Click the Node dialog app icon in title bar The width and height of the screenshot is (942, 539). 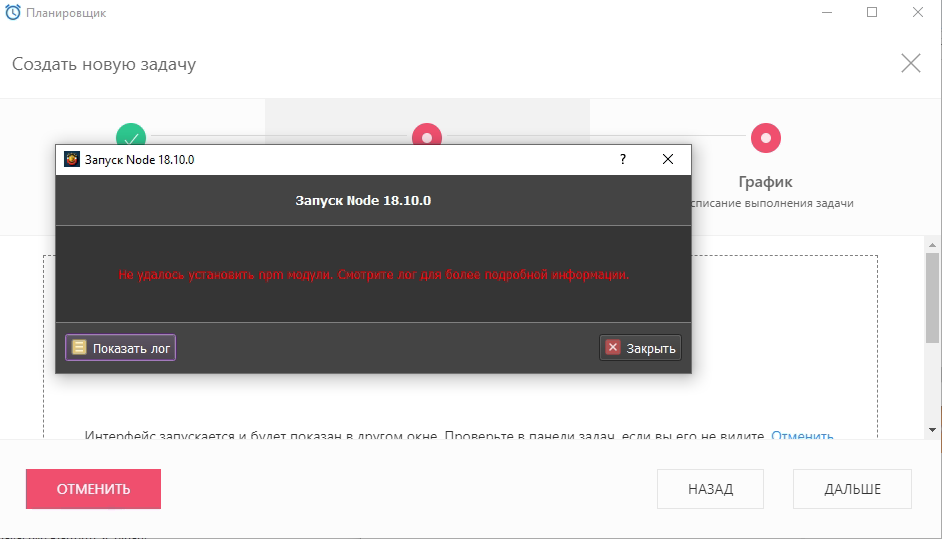tap(71, 159)
